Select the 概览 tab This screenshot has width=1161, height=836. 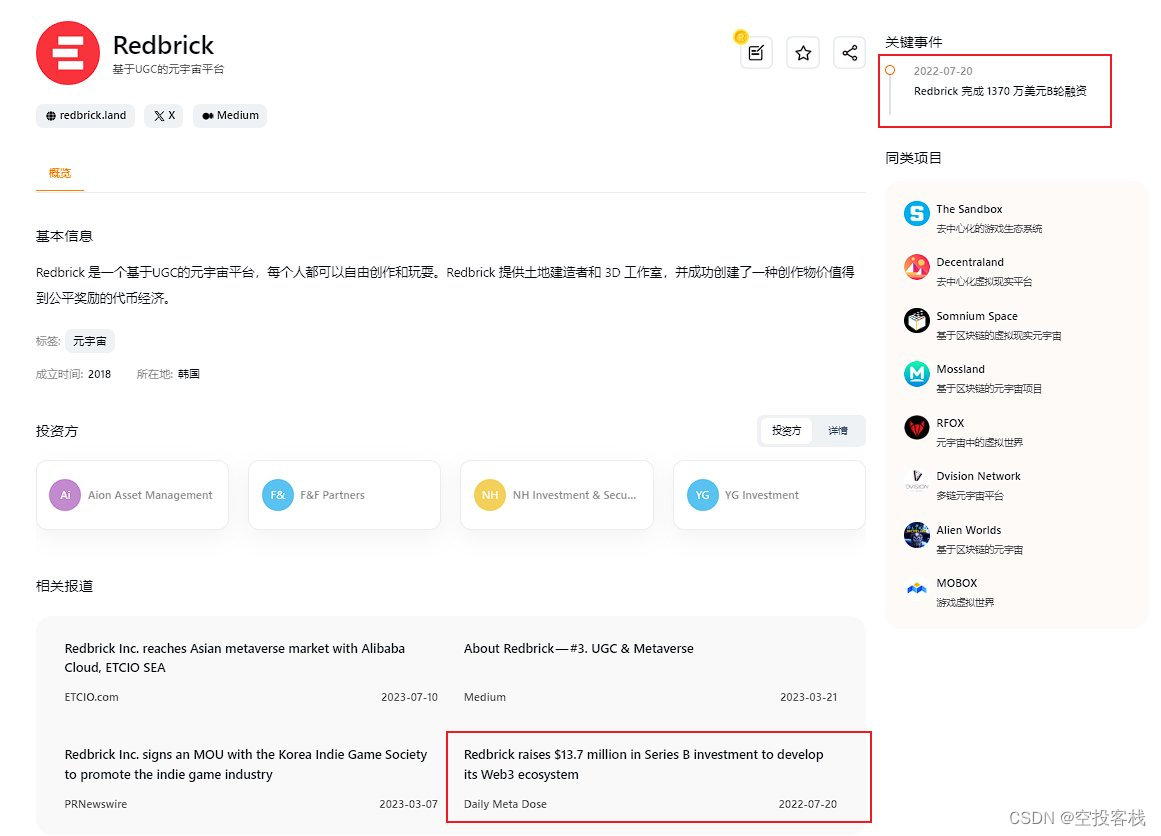pos(60,173)
